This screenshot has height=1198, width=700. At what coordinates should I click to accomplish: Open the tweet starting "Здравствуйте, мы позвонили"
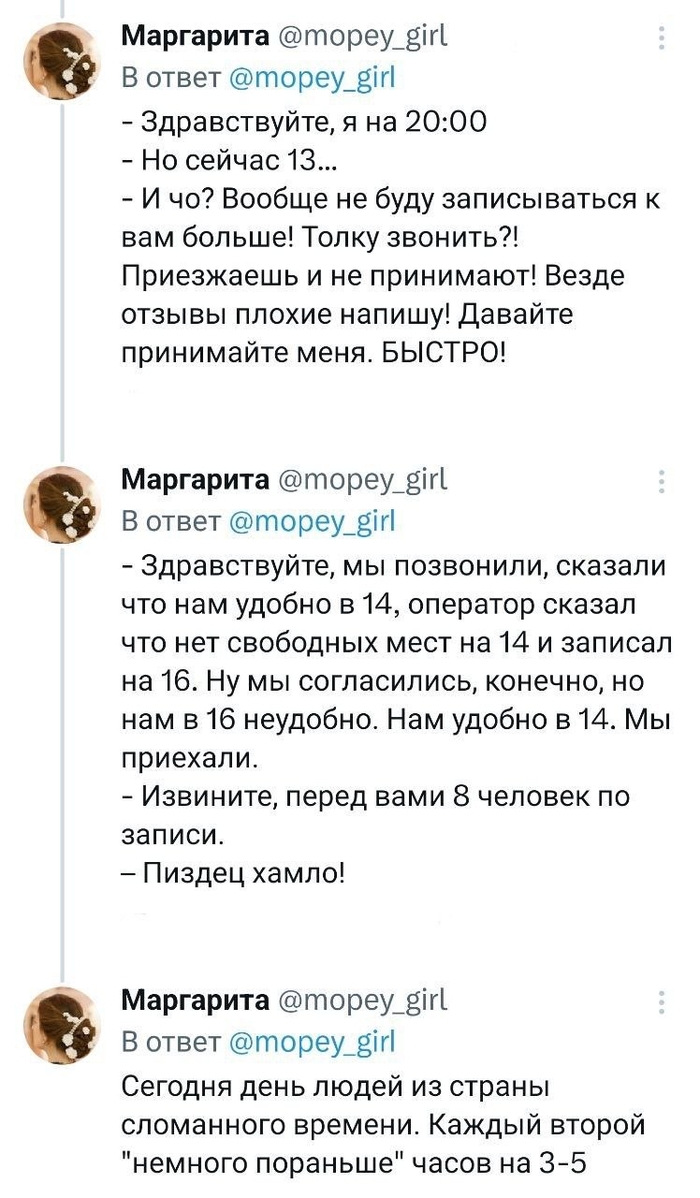point(390,690)
